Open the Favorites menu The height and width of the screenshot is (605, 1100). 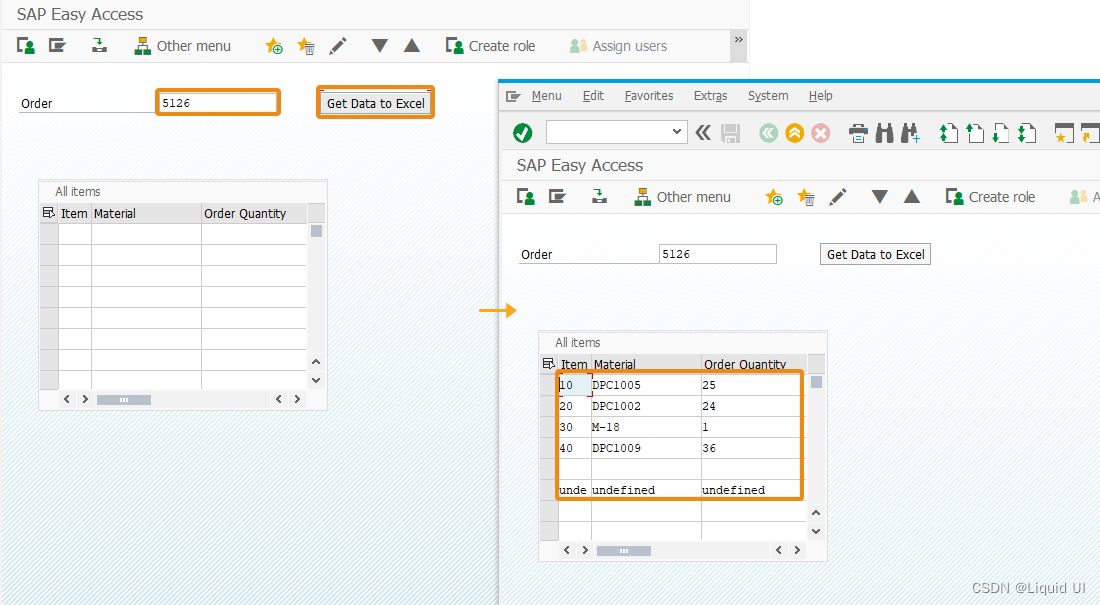pyautogui.click(x=649, y=96)
